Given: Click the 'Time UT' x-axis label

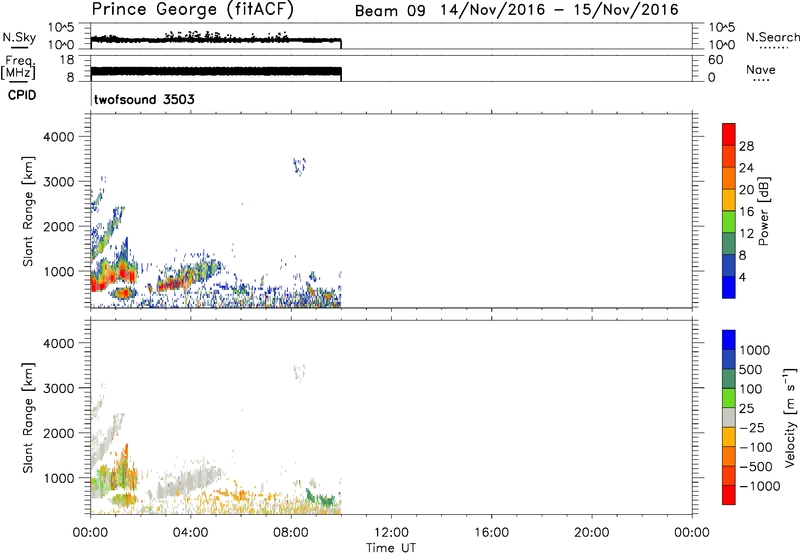Looking at the screenshot, I should [391, 547].
